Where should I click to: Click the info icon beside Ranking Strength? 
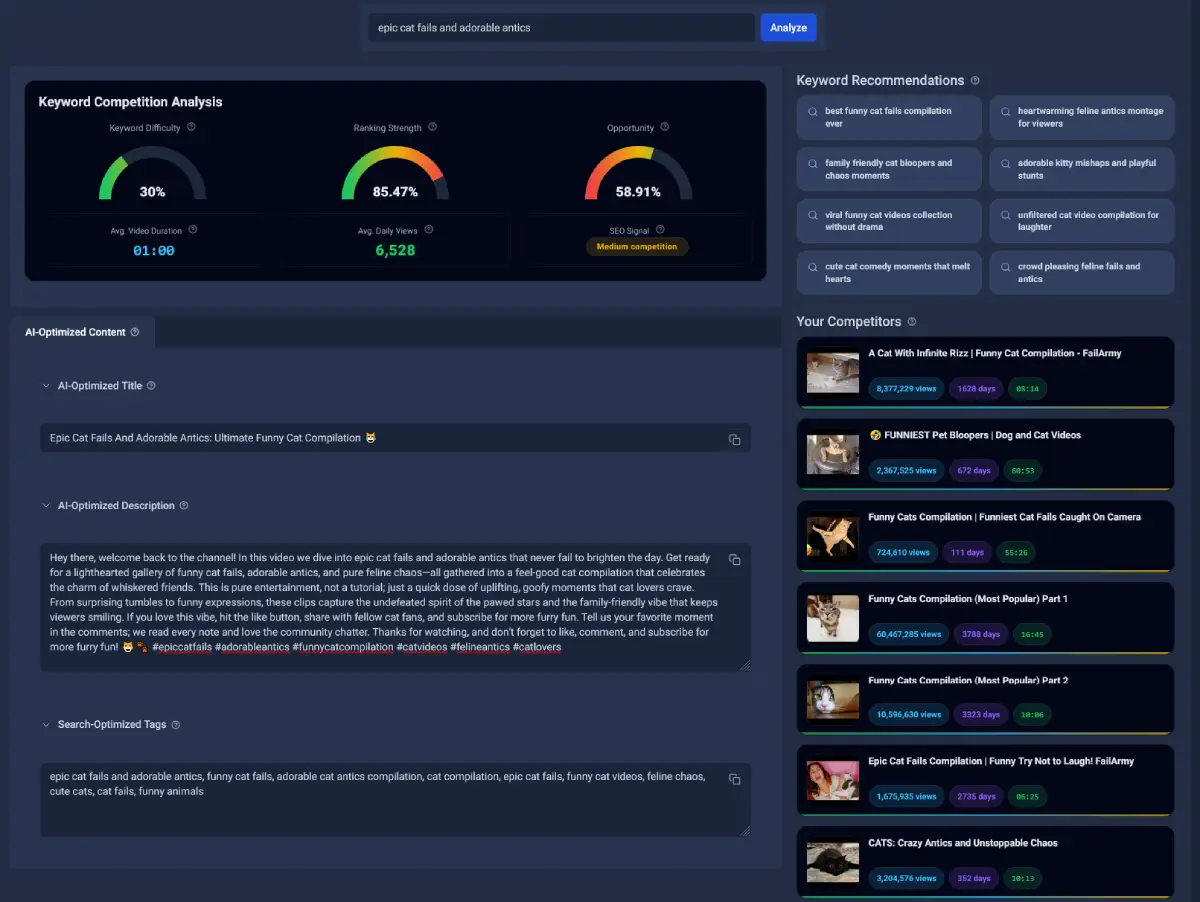[x=432, y=127]
